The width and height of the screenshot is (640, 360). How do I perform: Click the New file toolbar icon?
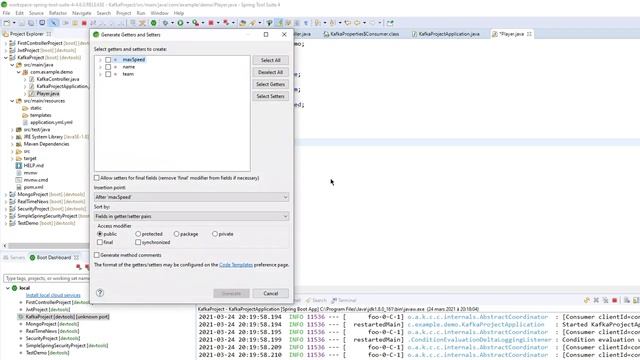(x=7, y=23)
